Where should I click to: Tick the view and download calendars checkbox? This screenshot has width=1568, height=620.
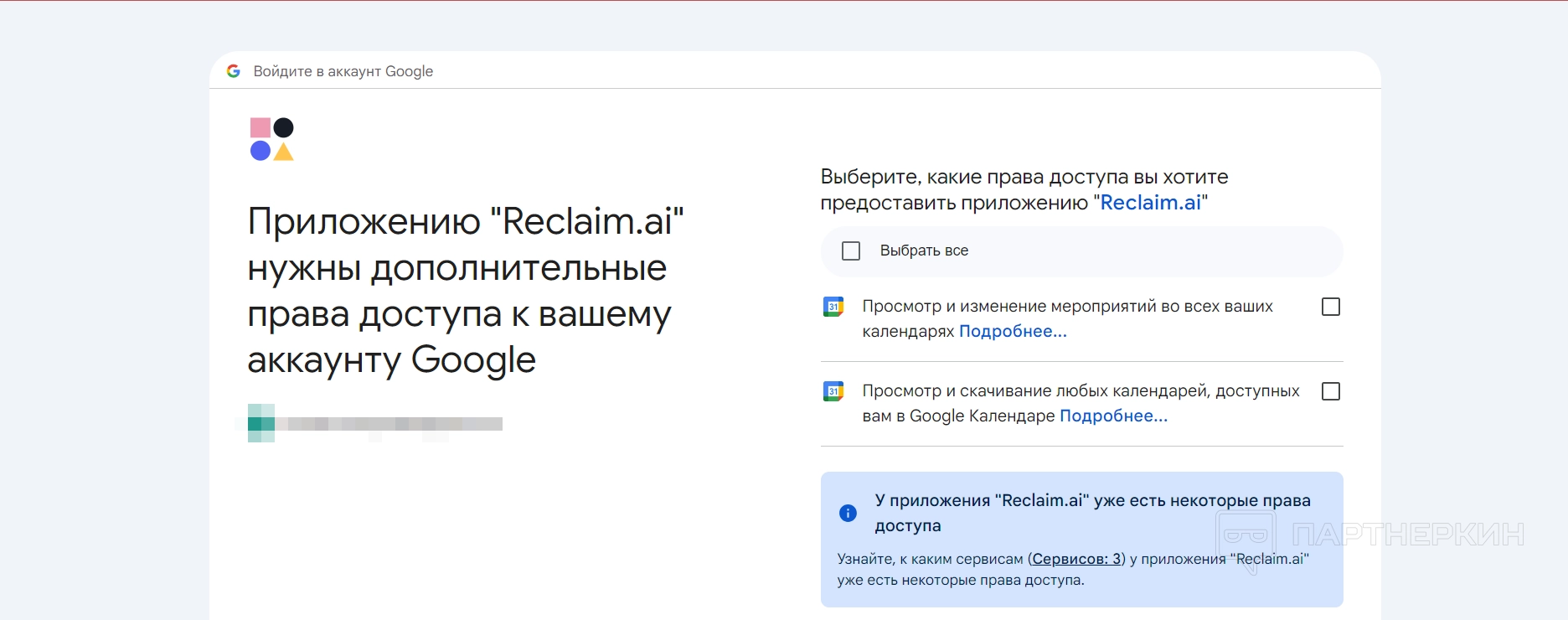point(1330,391)
